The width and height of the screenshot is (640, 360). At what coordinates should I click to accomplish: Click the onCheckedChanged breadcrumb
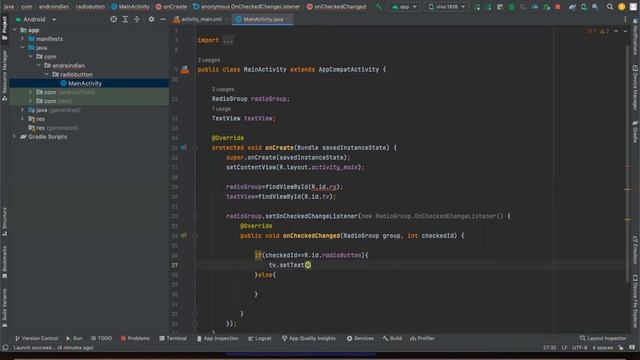[x=336, y=7]
